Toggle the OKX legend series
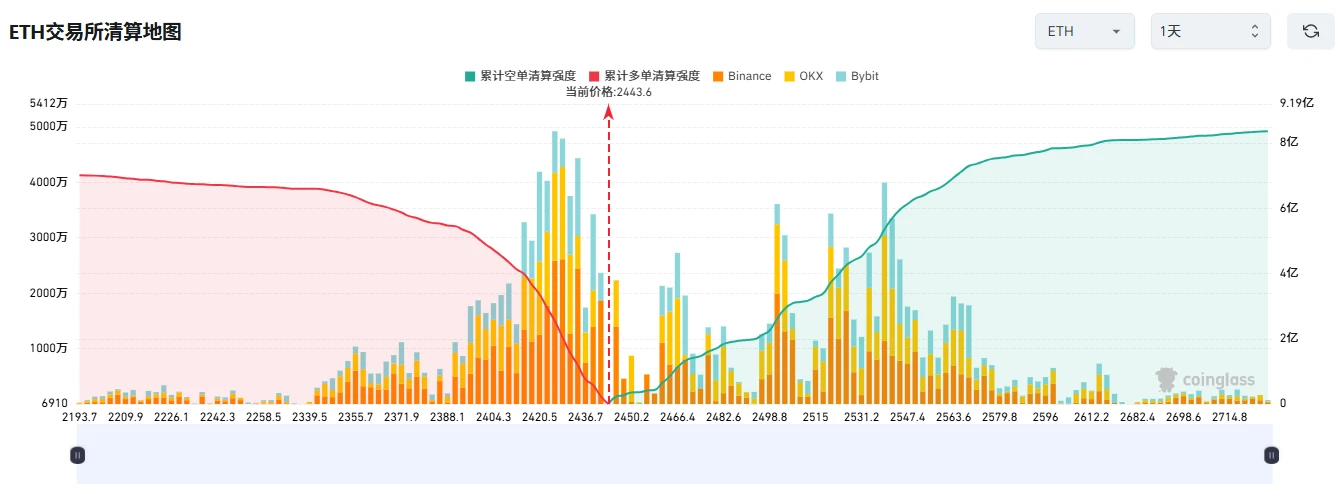 click(803, 76)
